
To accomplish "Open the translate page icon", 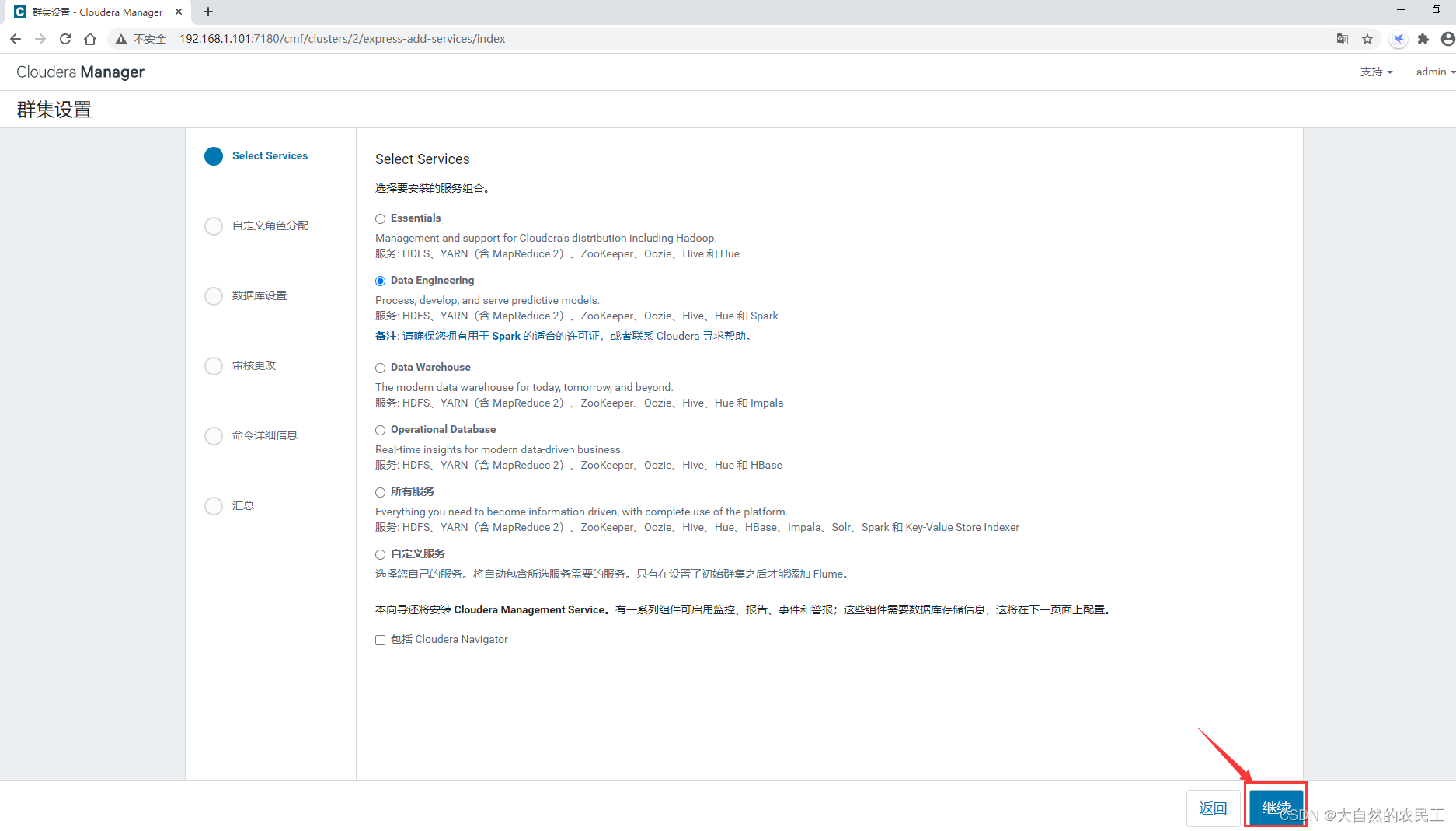I will [1343, 39].
